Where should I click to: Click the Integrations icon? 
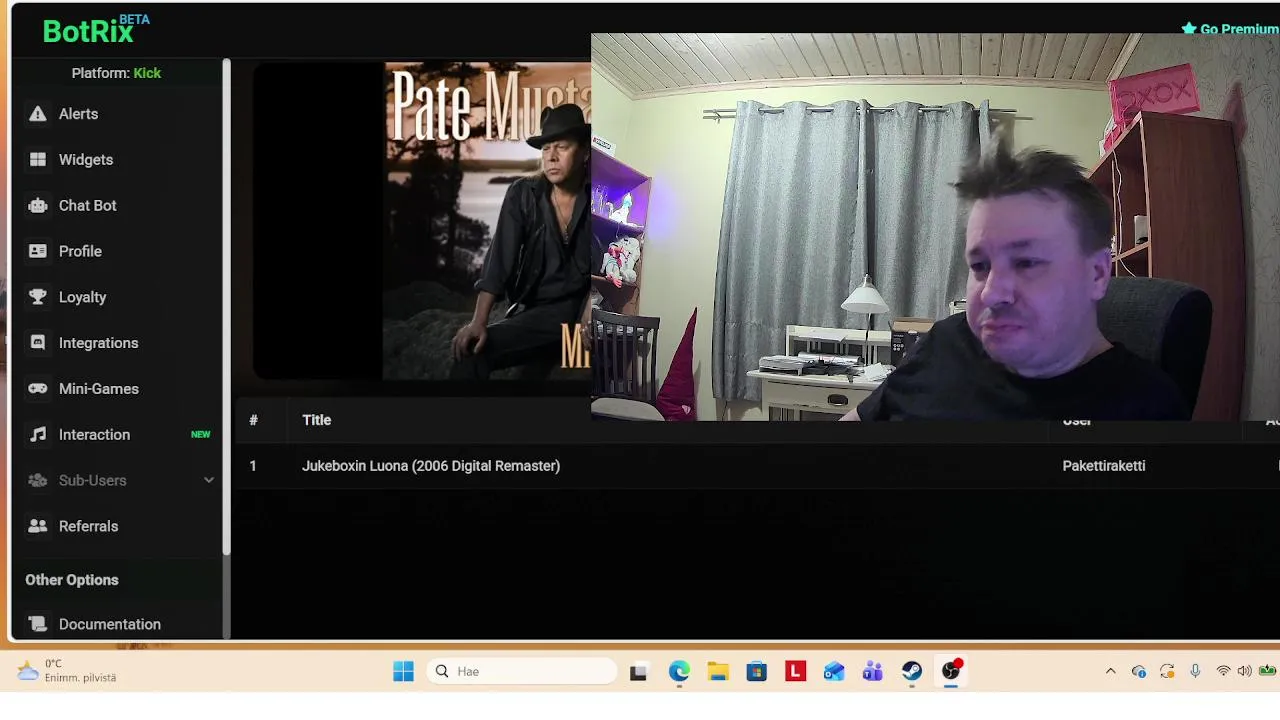(38, 343)
